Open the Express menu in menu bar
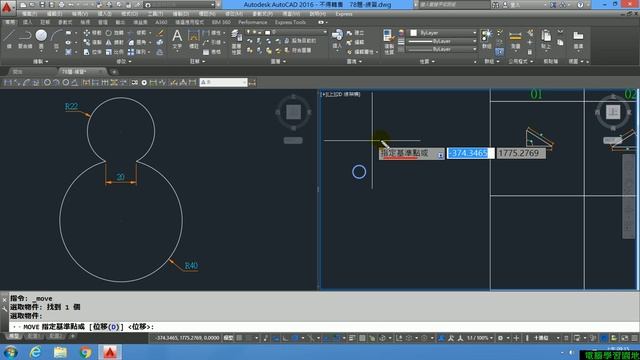The height and width of the screenshot is (360, 640). tap(344, 14)
